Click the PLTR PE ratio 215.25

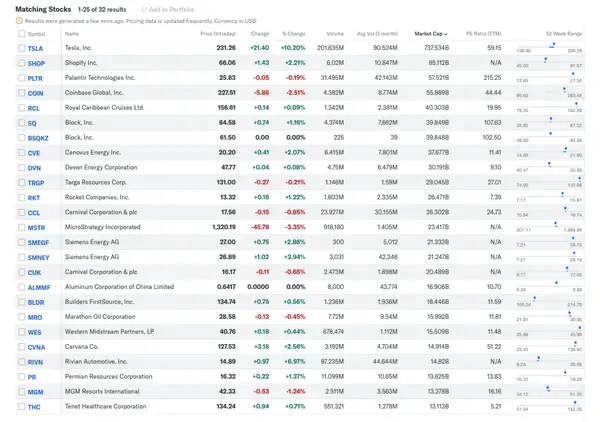click(492, 78)
